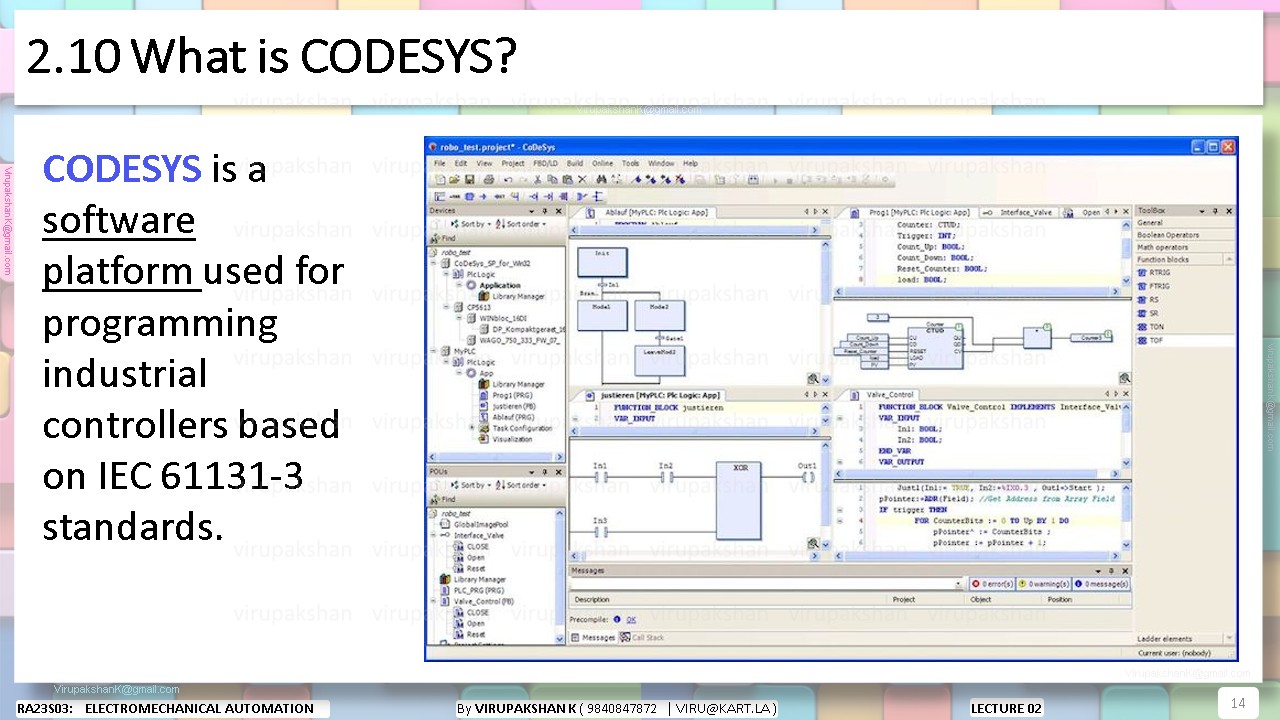Click the zoom magnifier in the justieren ladder editor
The image size is (1280, 720).
[813, 544]
